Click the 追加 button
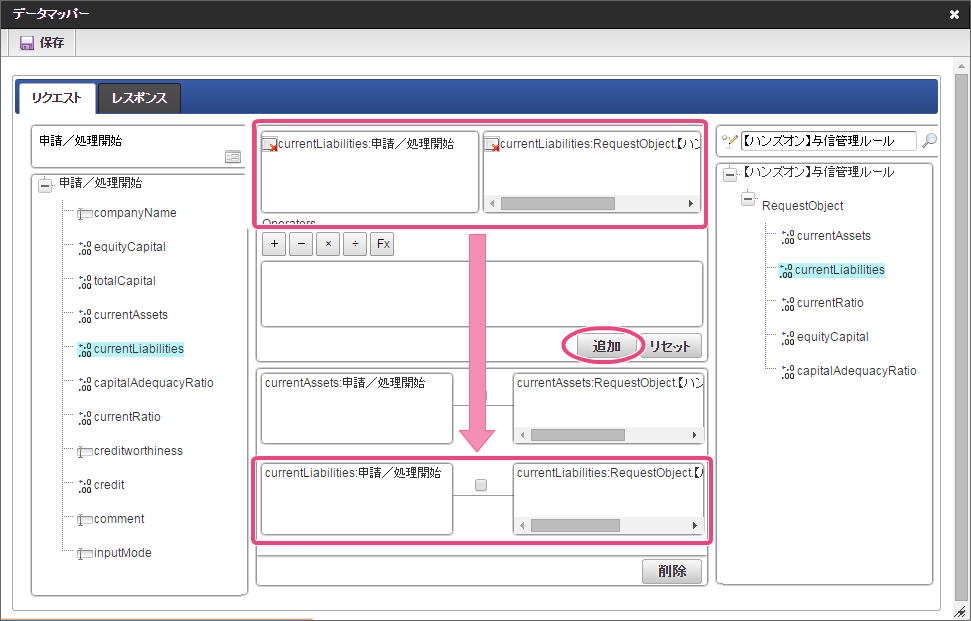Image resolution: width=971 pixels, height=621 pixels. (607, 346)
